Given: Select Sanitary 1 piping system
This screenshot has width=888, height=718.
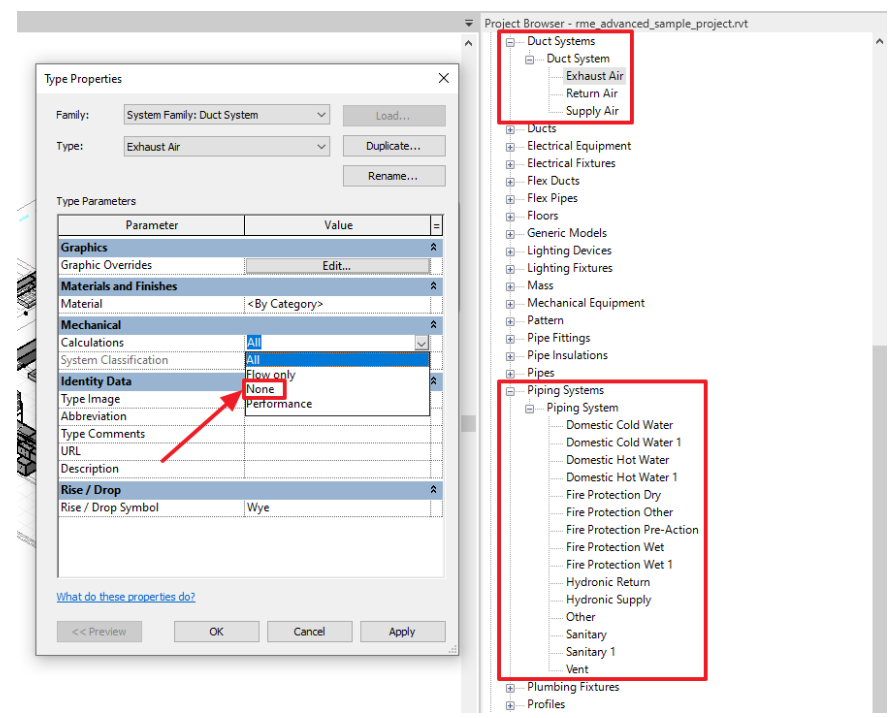Looking at the screenshot, I should pyautogui.click(x=591, y=652).
